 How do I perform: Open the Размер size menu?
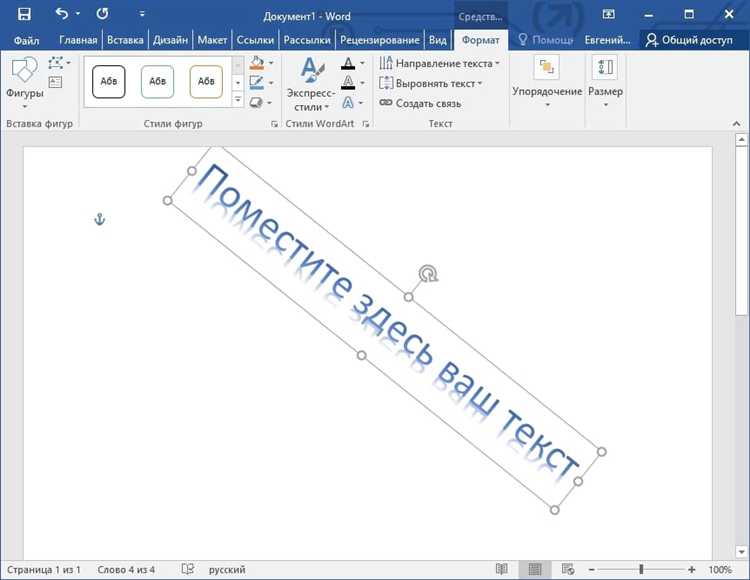click(x=605, y=82)
